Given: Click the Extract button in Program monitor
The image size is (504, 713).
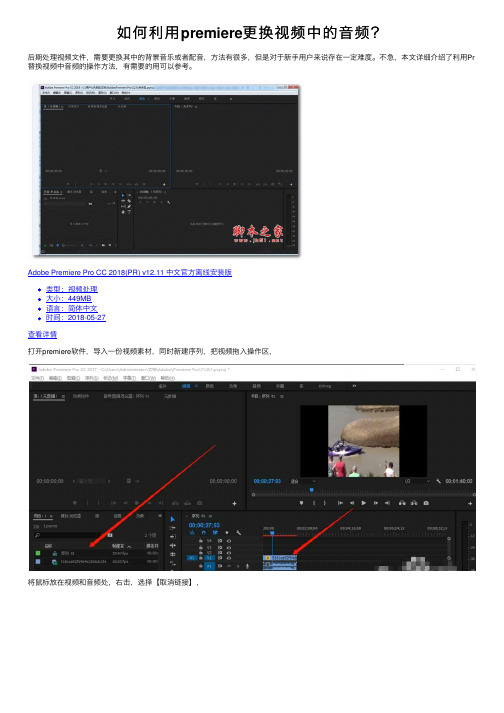Looking at the screenshot, I should 414,503.
